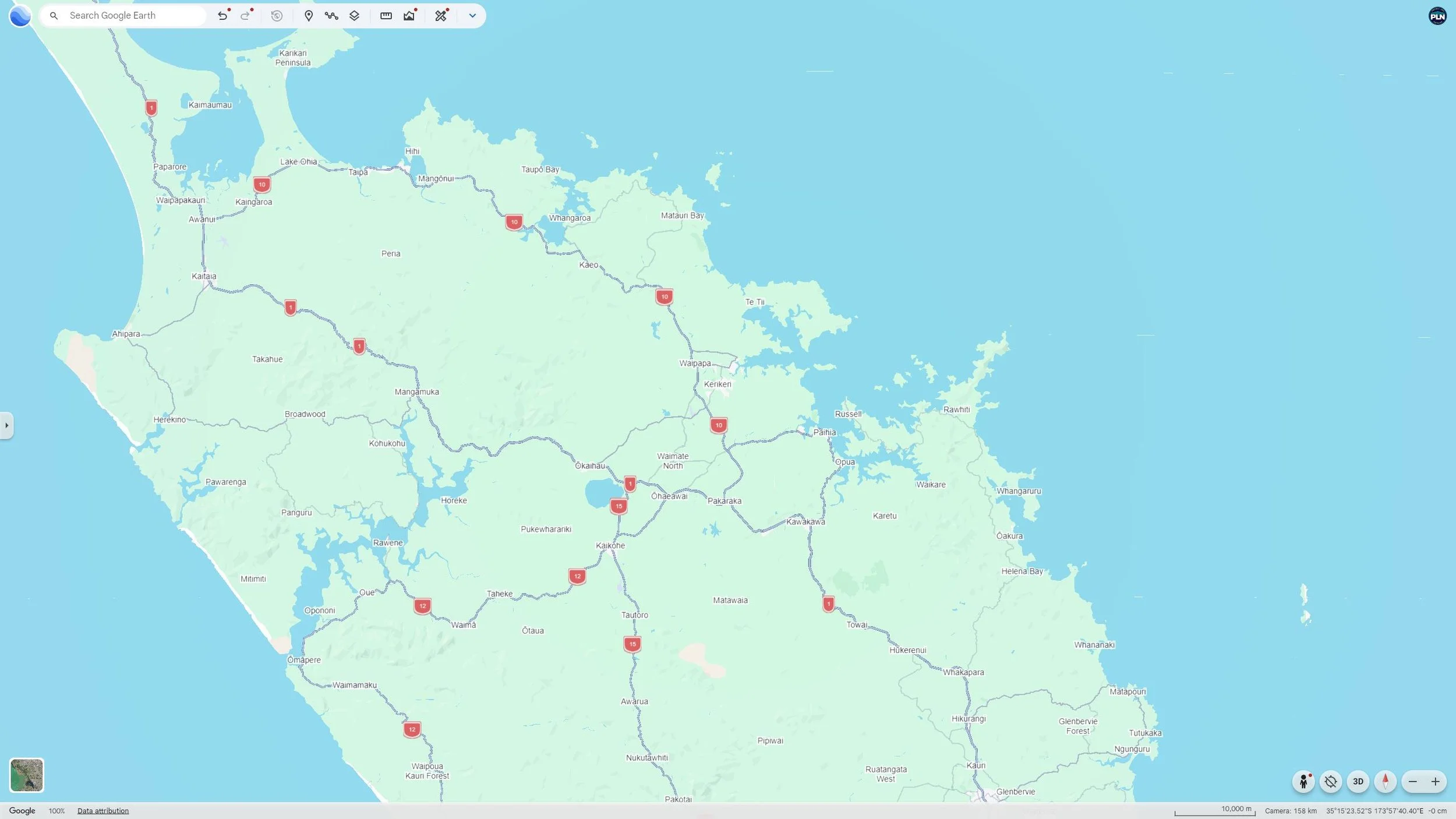The image size is (1456, 819).
Task: Open the historical imagery clock icon
Action: pyautogui.click(x=277, y=16)
